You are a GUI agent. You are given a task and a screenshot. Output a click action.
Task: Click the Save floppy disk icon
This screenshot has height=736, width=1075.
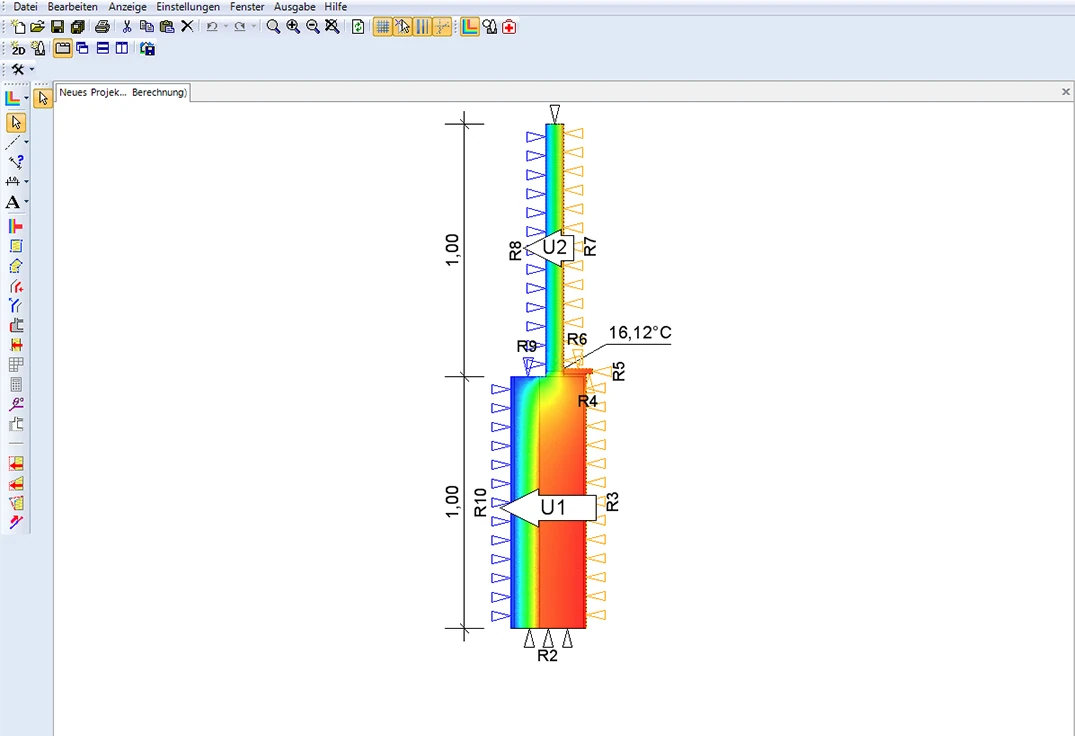[x=57, y=27]
